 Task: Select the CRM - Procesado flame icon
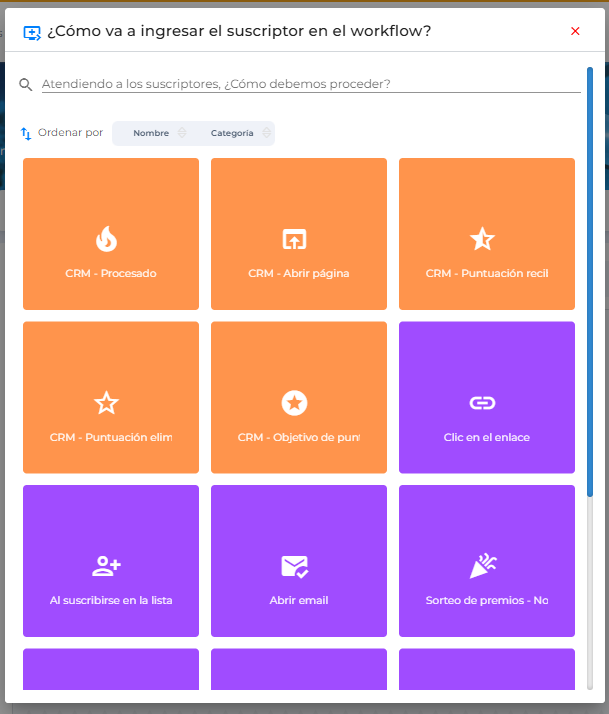tap(106, 239)
